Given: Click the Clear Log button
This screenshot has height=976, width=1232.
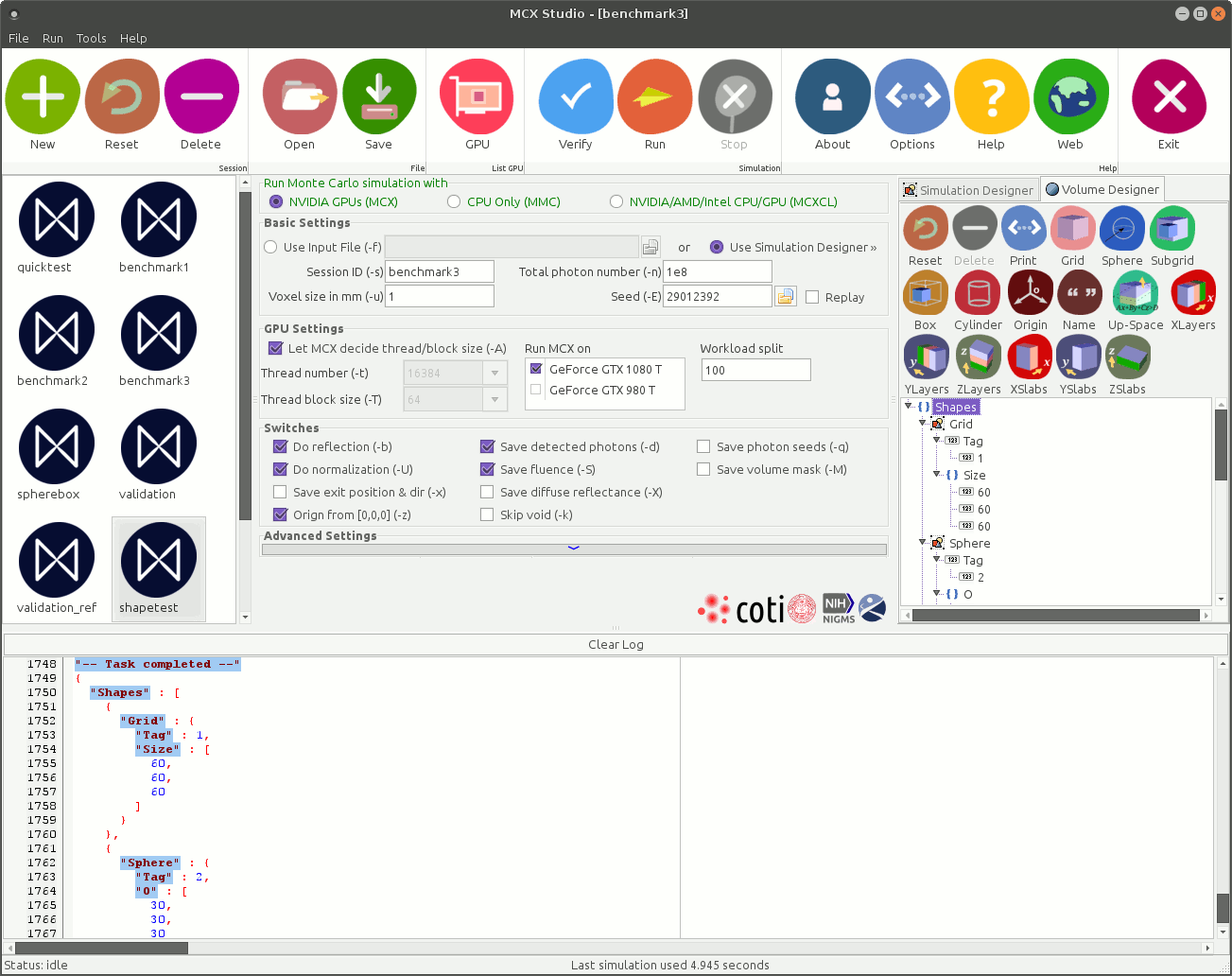Looking at the screenshot, I should [x=616, y=645].
